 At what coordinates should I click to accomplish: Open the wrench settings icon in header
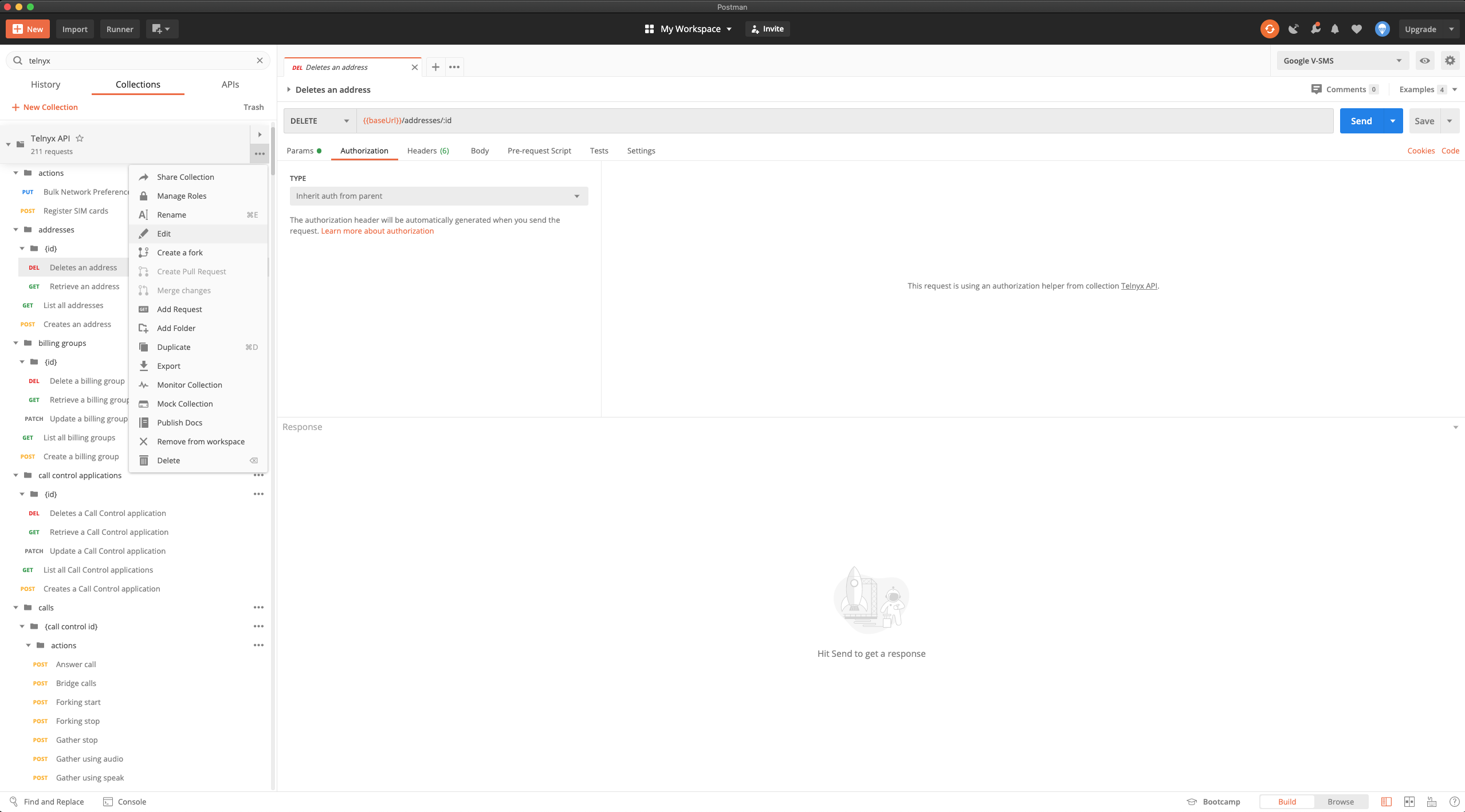point(1315,28)
